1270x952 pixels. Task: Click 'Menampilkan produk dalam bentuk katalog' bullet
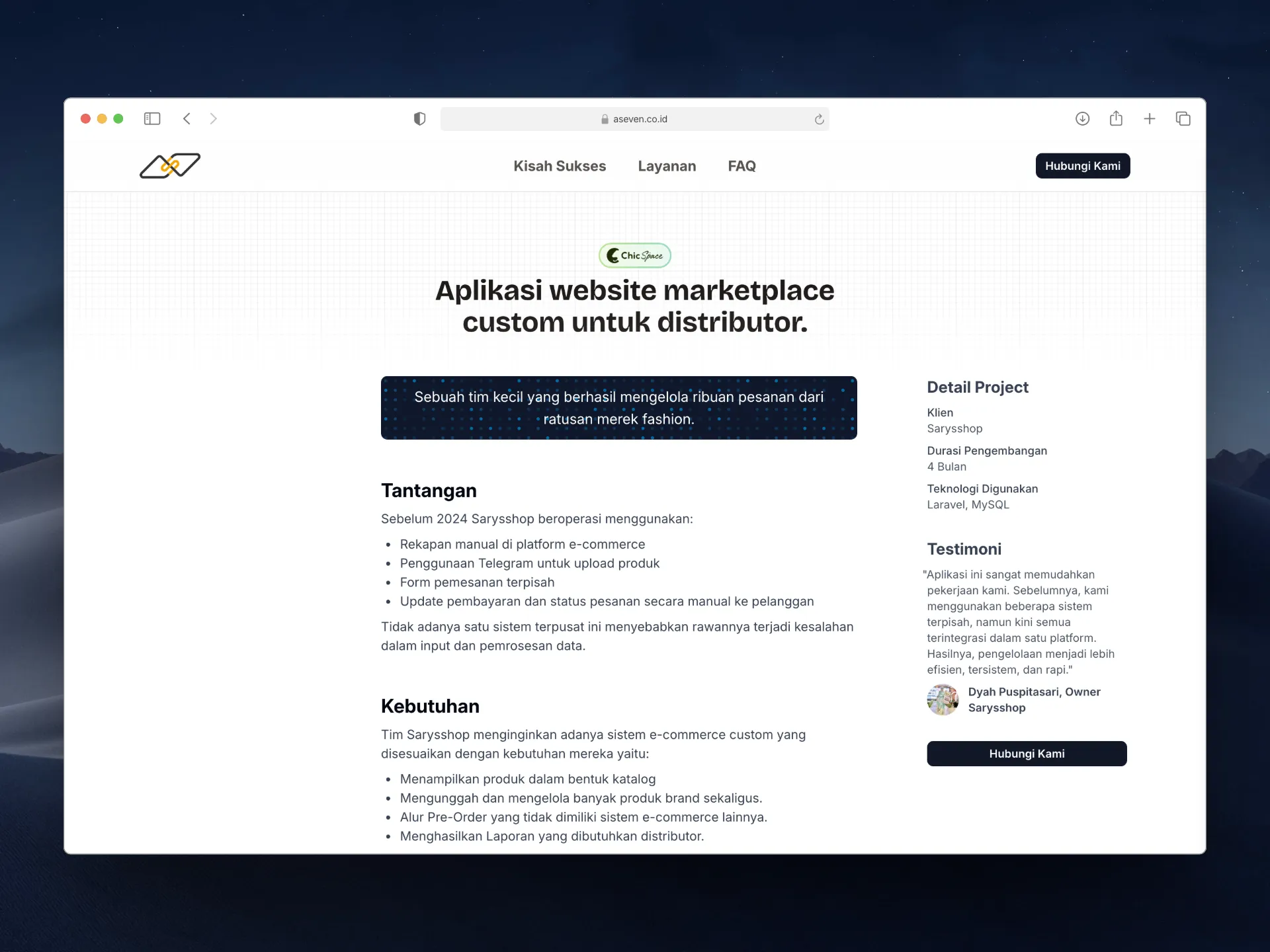point(528,779)
